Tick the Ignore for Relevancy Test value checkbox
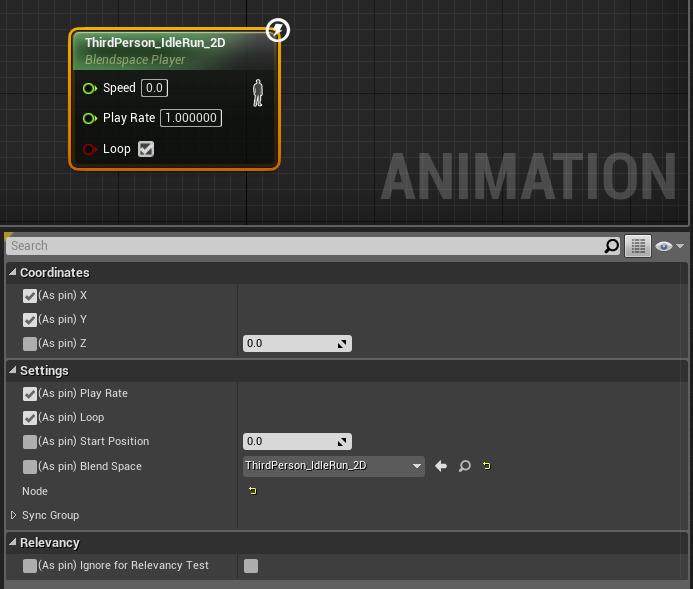 click(251, 566)
